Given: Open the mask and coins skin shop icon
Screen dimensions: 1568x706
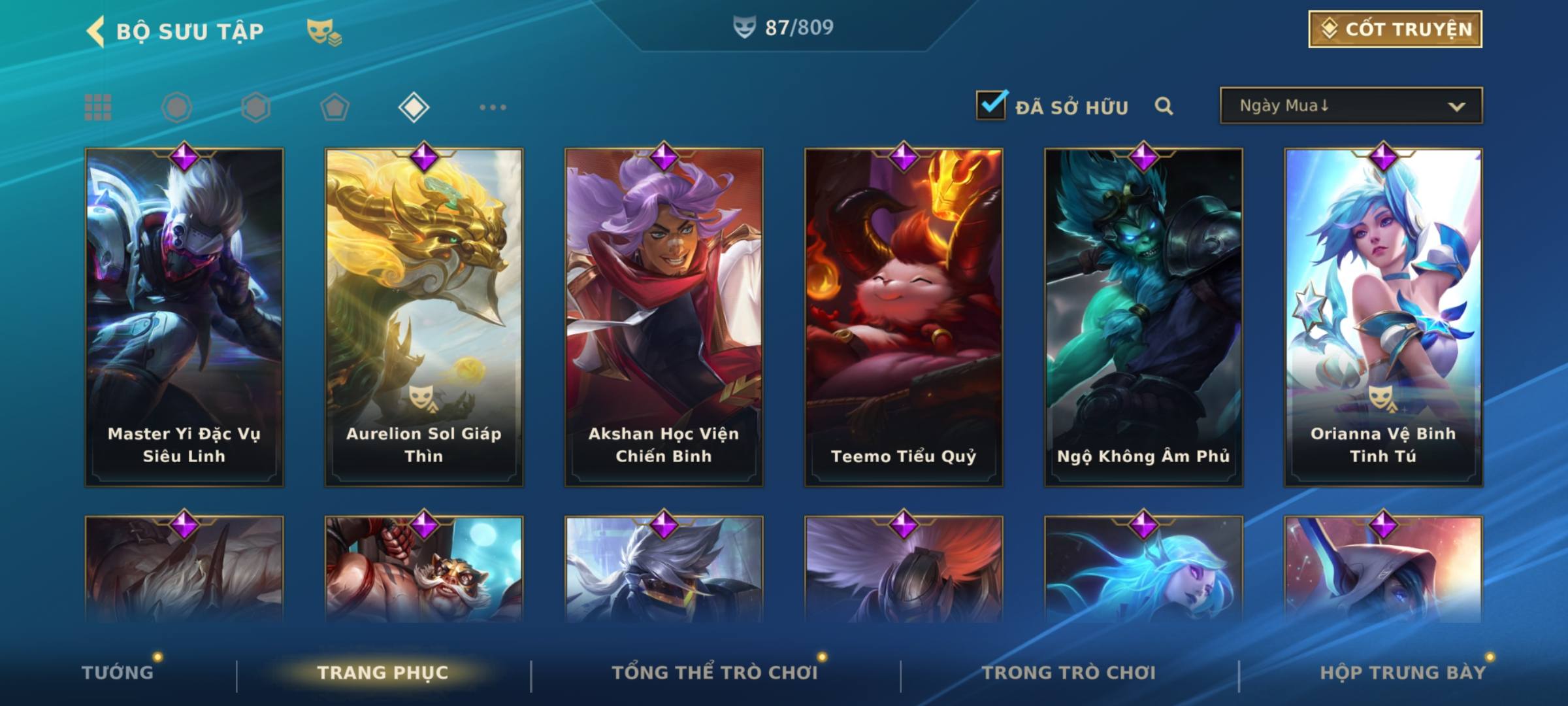Looking at the screenshot, I should [x=324, y=32].
